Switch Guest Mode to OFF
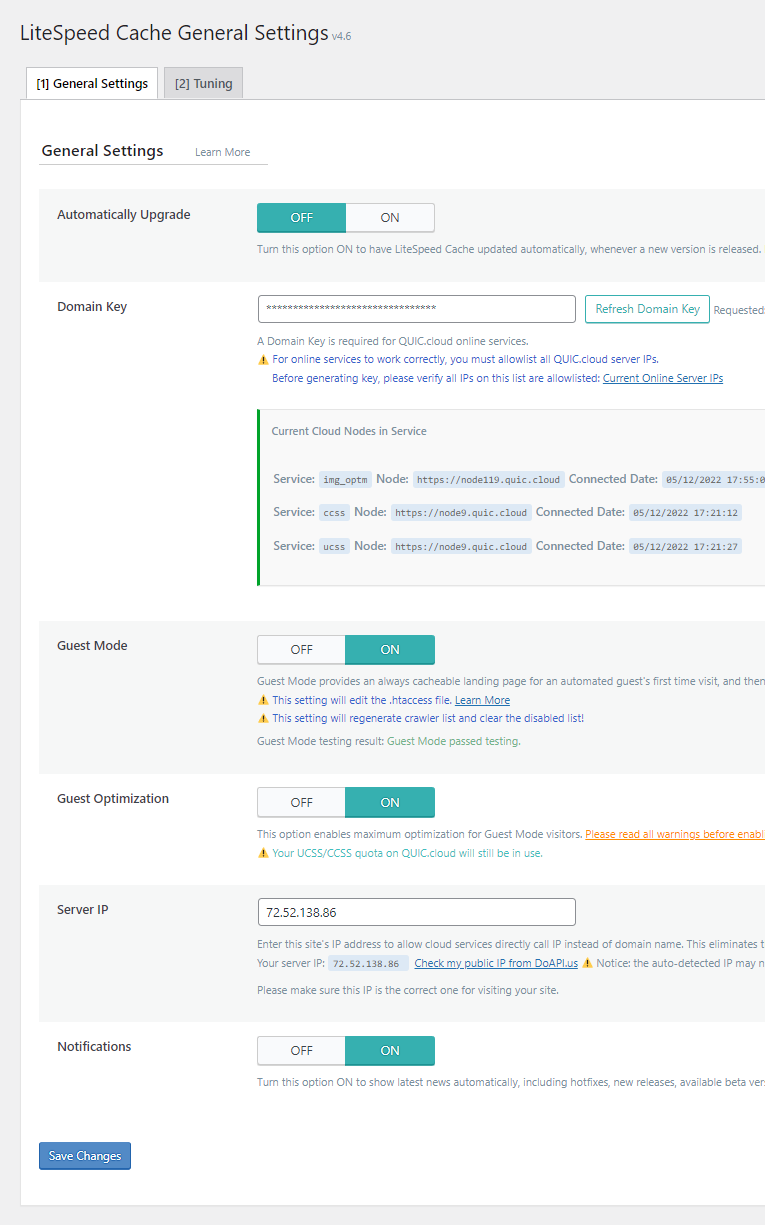Image resolution: width=765 pixels, height=1225 pixels. pyautogui.click(x=302, y=649)
